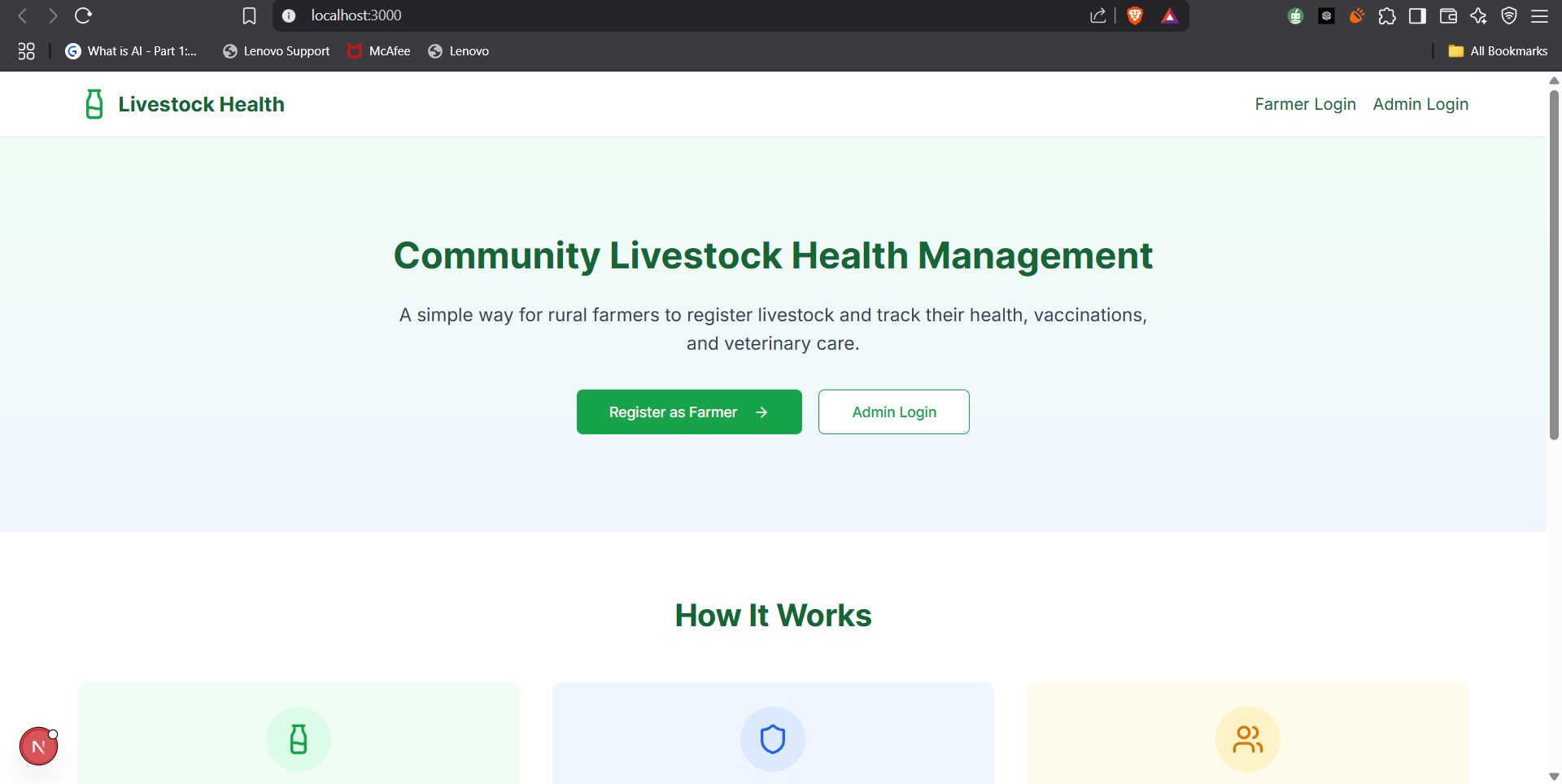Open the Brave VPN shield icon
Image resolution: width=1562 pixels, height=784 pixels.
coord(1509,15)
